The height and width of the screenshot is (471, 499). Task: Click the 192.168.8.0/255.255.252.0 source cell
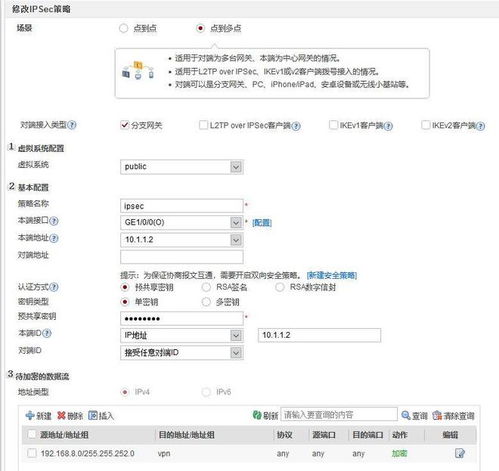[x=87, y=453]
